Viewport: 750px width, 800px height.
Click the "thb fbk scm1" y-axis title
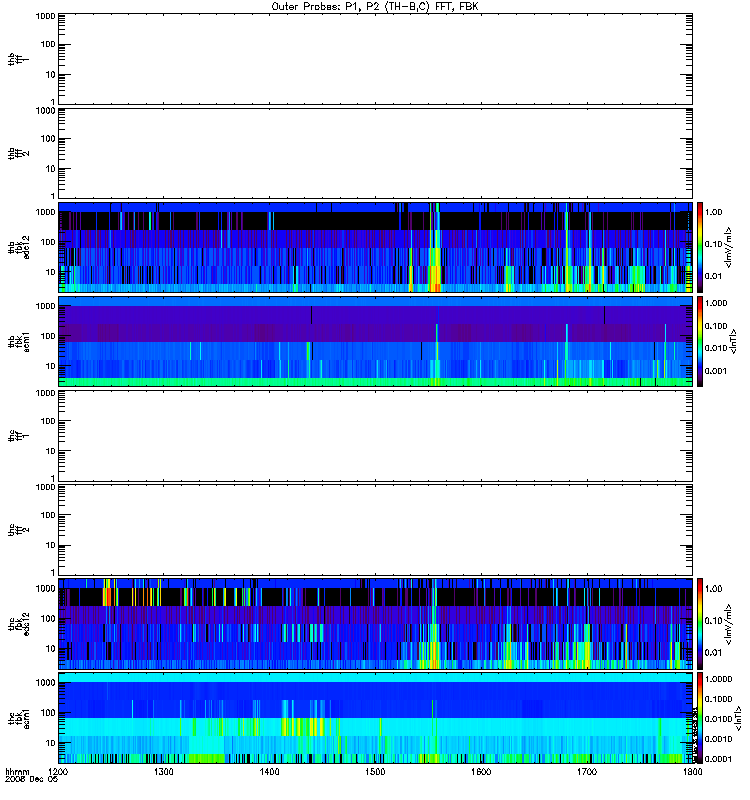pos(19,341)
